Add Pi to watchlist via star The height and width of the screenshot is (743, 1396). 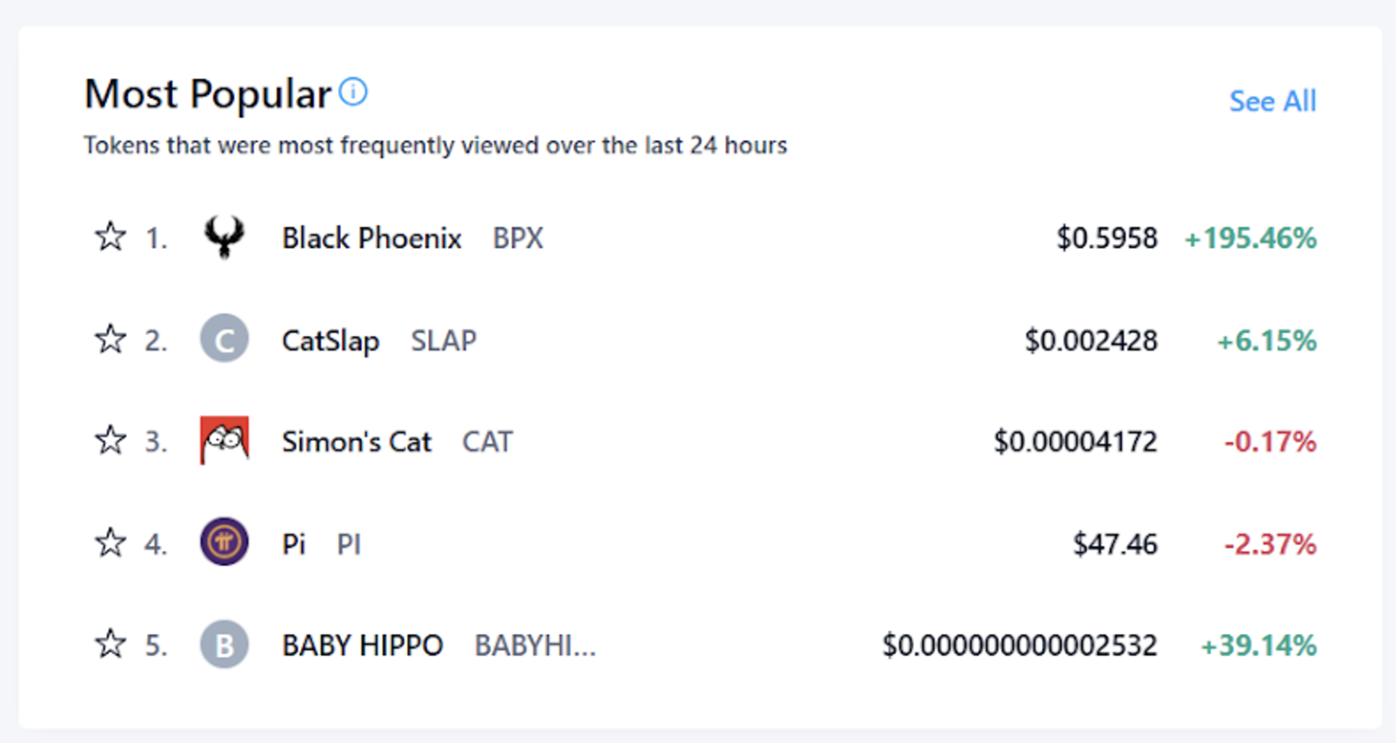coord(110,543)
